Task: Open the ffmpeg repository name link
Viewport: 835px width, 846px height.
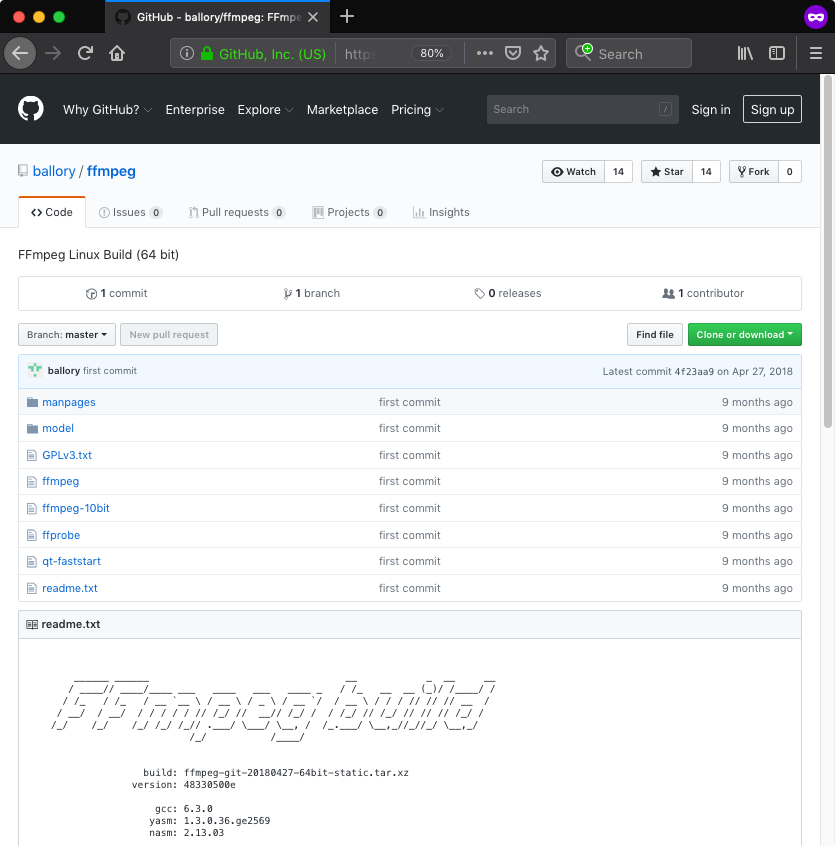Action: point(111,171)
